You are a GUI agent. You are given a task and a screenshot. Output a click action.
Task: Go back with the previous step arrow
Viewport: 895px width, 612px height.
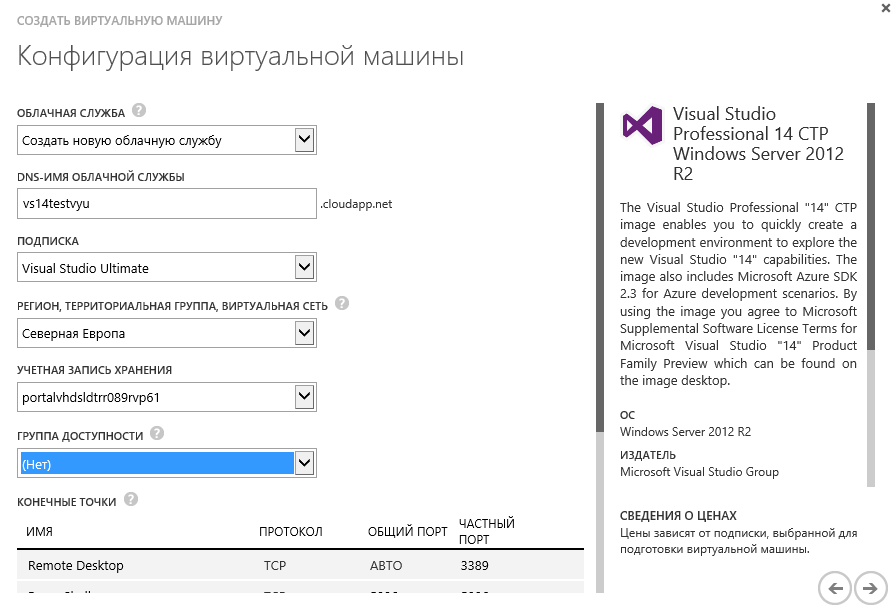[x=835, y=587]
